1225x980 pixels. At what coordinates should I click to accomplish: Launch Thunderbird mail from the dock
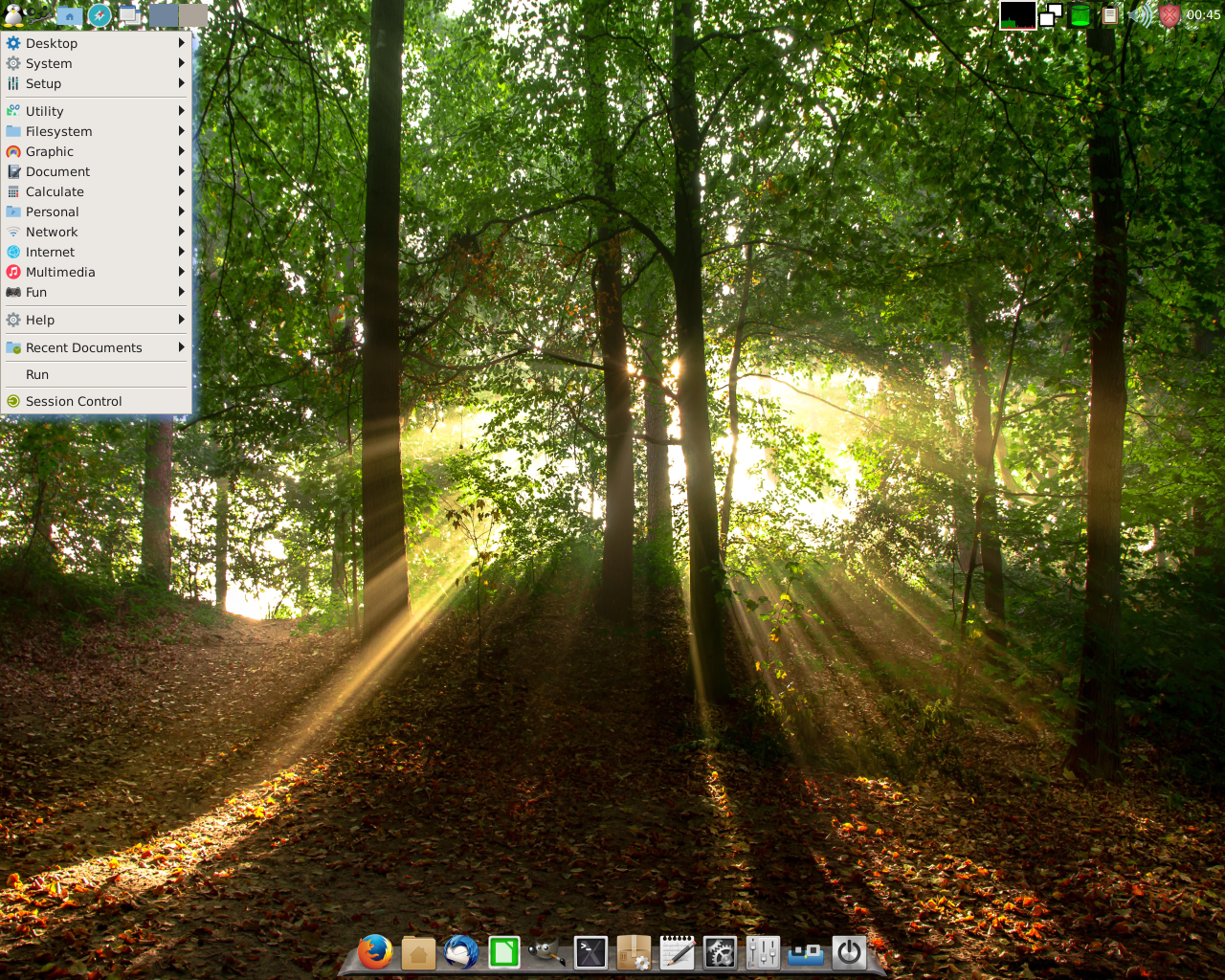click(x=461, y=952)
